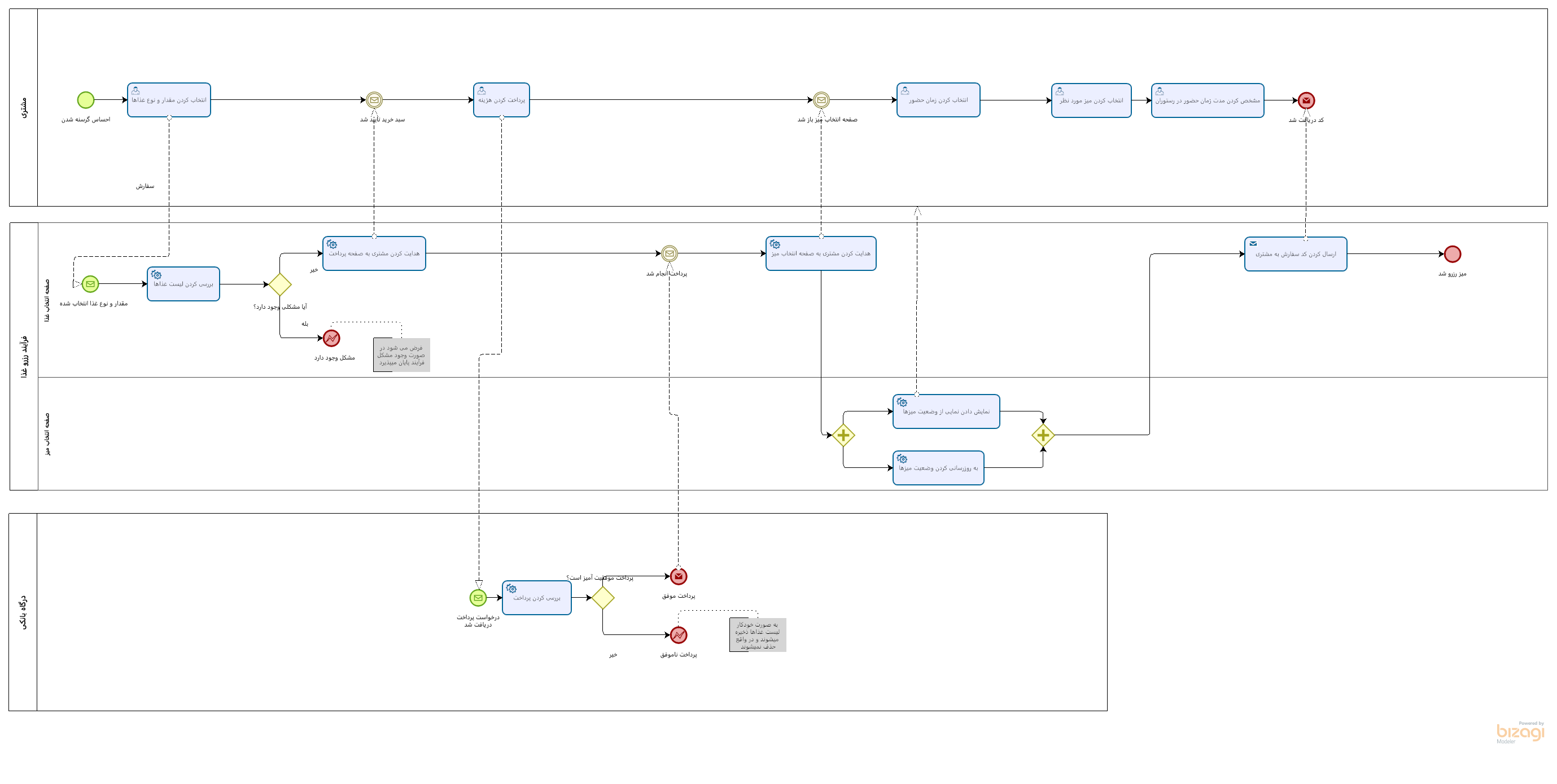Select the 'سبد خرید تایید شد' message event
The width and height of the screenshot is (1557, 784).
tap(374, 100)
